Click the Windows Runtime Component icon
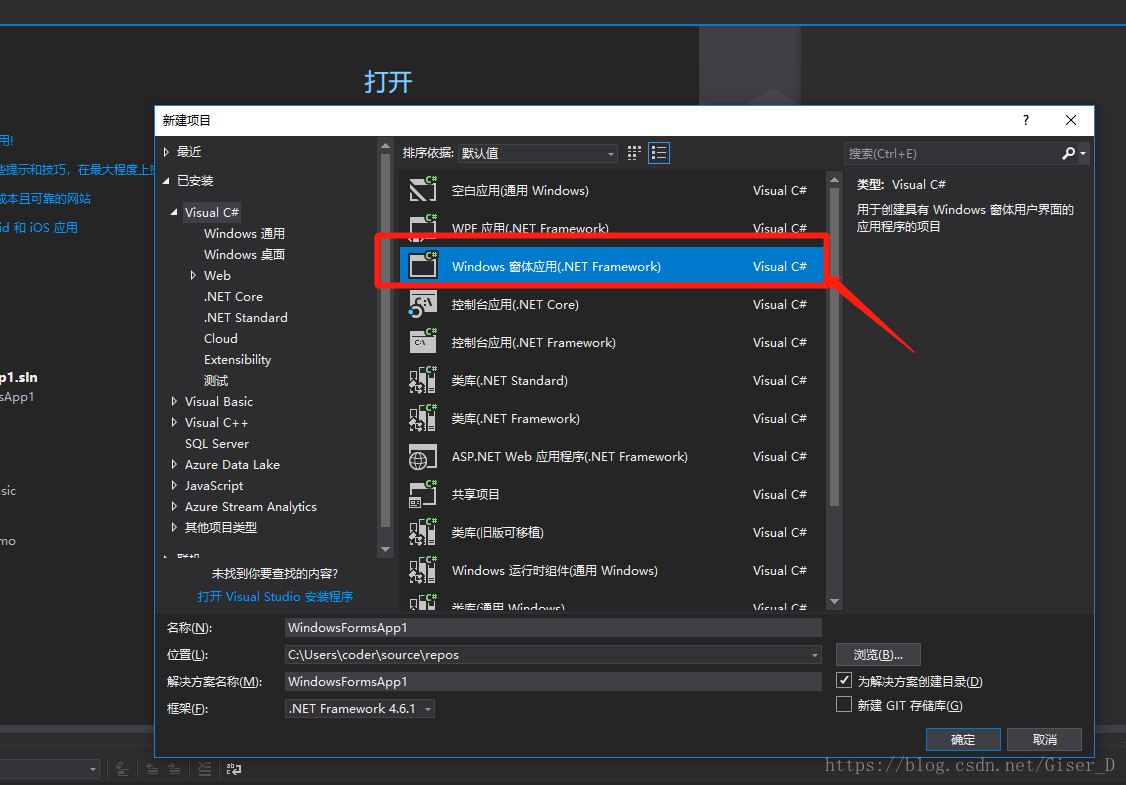The height and width of the screenshot is (785, 1126). 423,570
